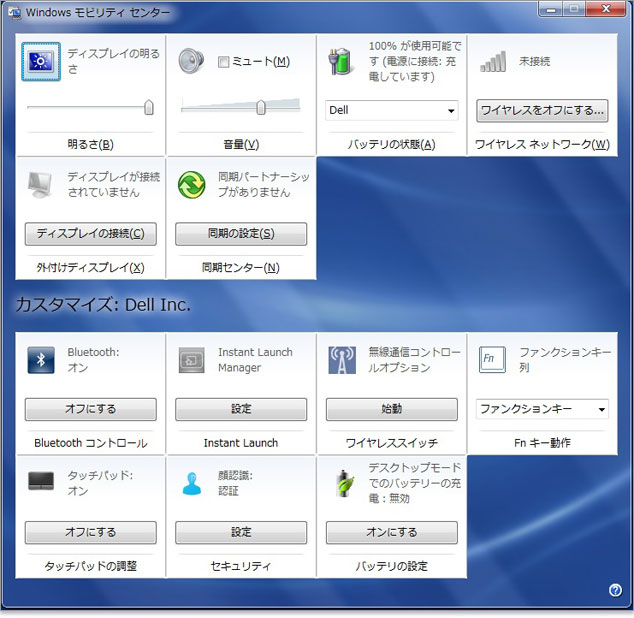
Task: Click the Mobility Center title bar icon
Action: [x=14, y=13]
